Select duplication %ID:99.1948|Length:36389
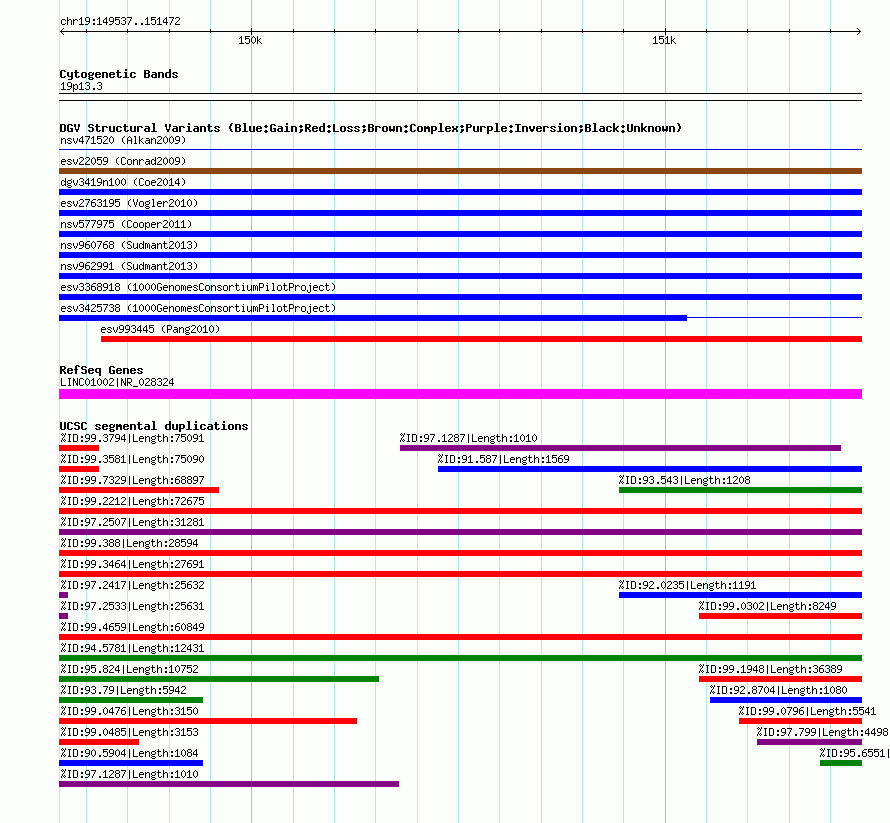Image resolution: width=890 pixels, height=823 pixels. pos(770,669)
